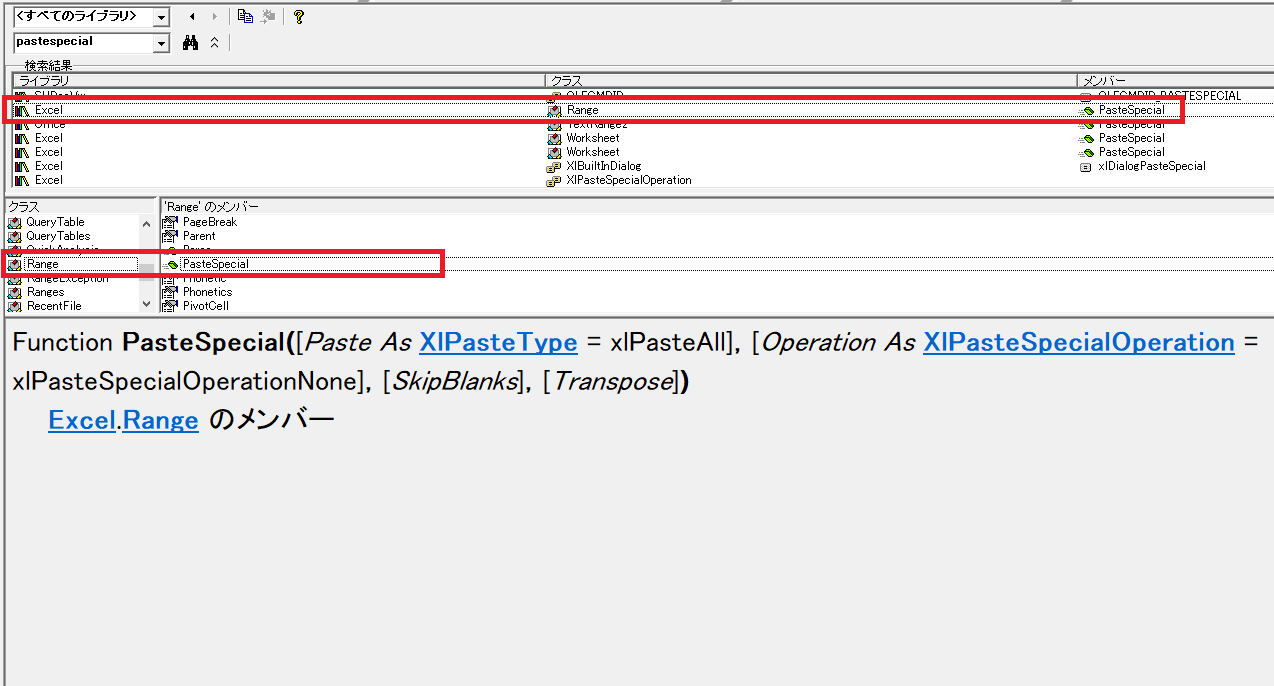Select xlDialogPasteSpecial member in search results

pyautogui.click(x=1151, y=166)
